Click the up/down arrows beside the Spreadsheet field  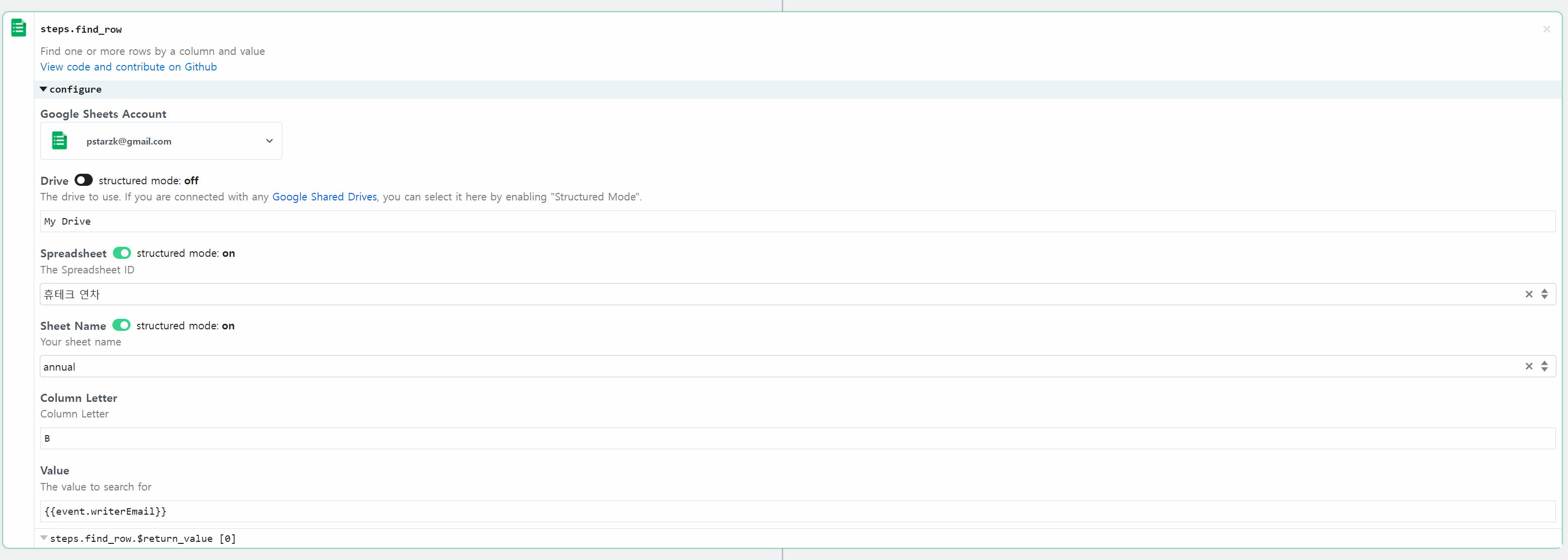point(1545,294)
